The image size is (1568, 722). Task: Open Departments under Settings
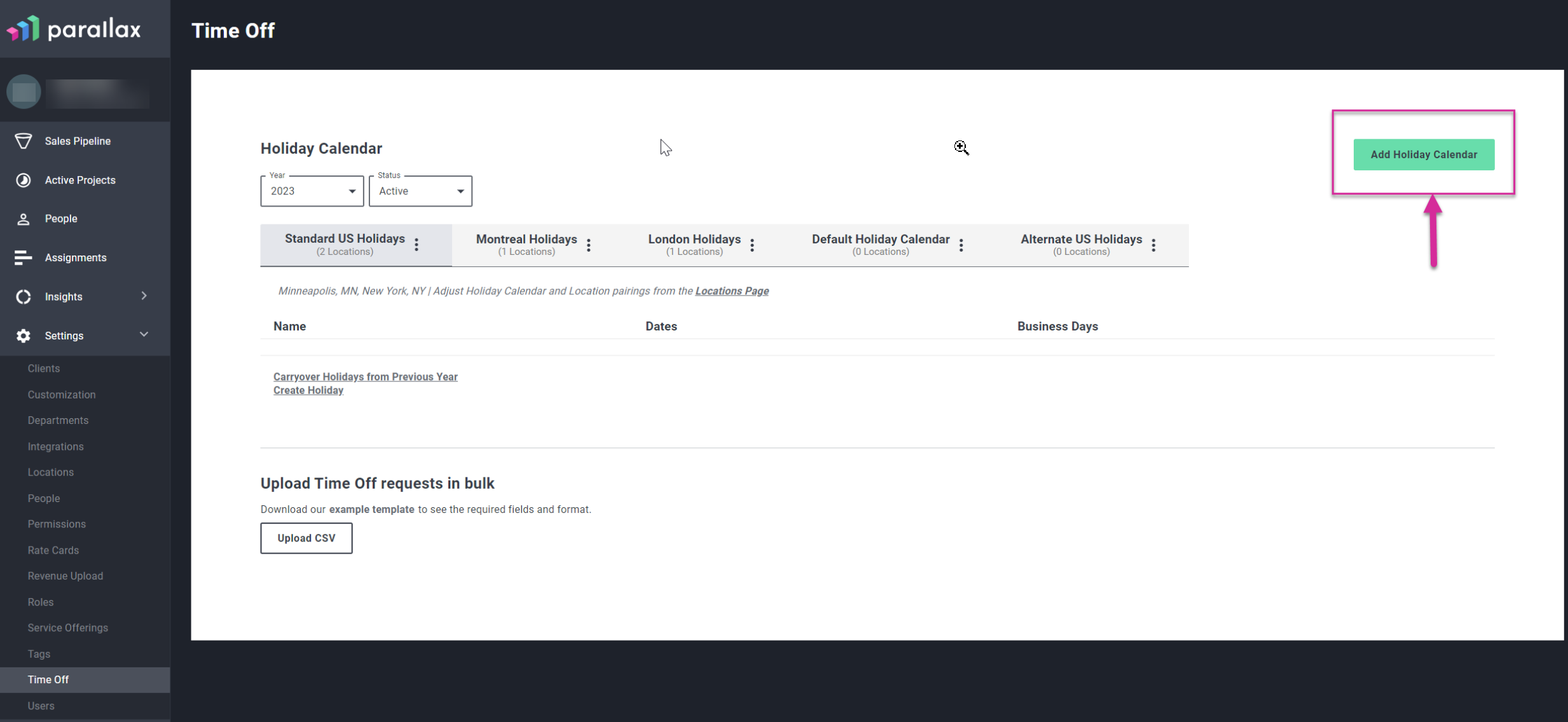tap(58, 421)
